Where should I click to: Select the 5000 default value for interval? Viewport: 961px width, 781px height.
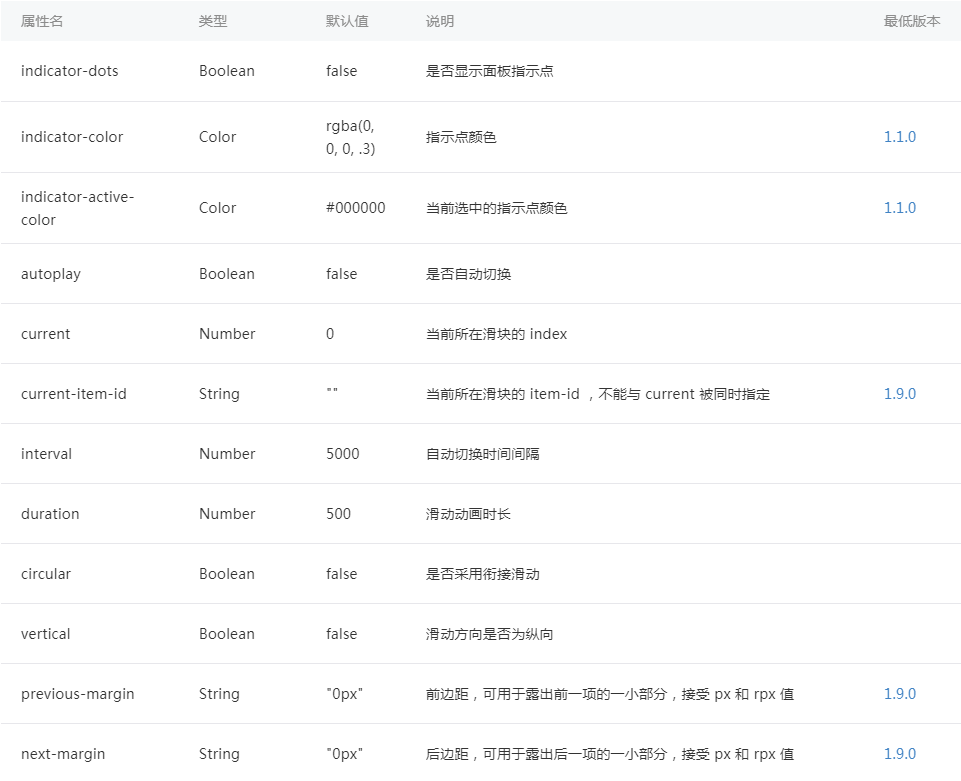tap(343, 454)
